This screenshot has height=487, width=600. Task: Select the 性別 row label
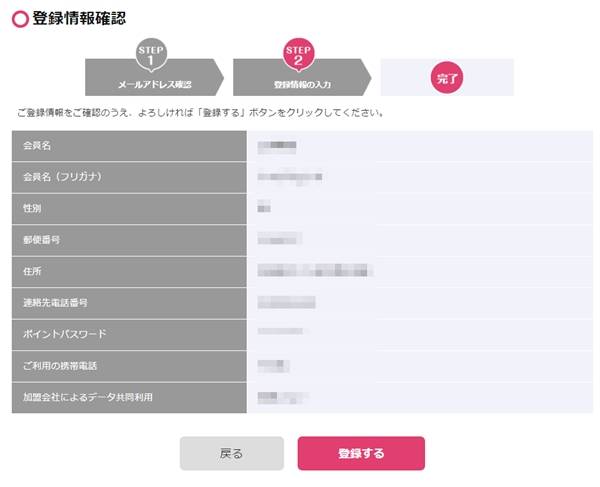click(32, 208)
